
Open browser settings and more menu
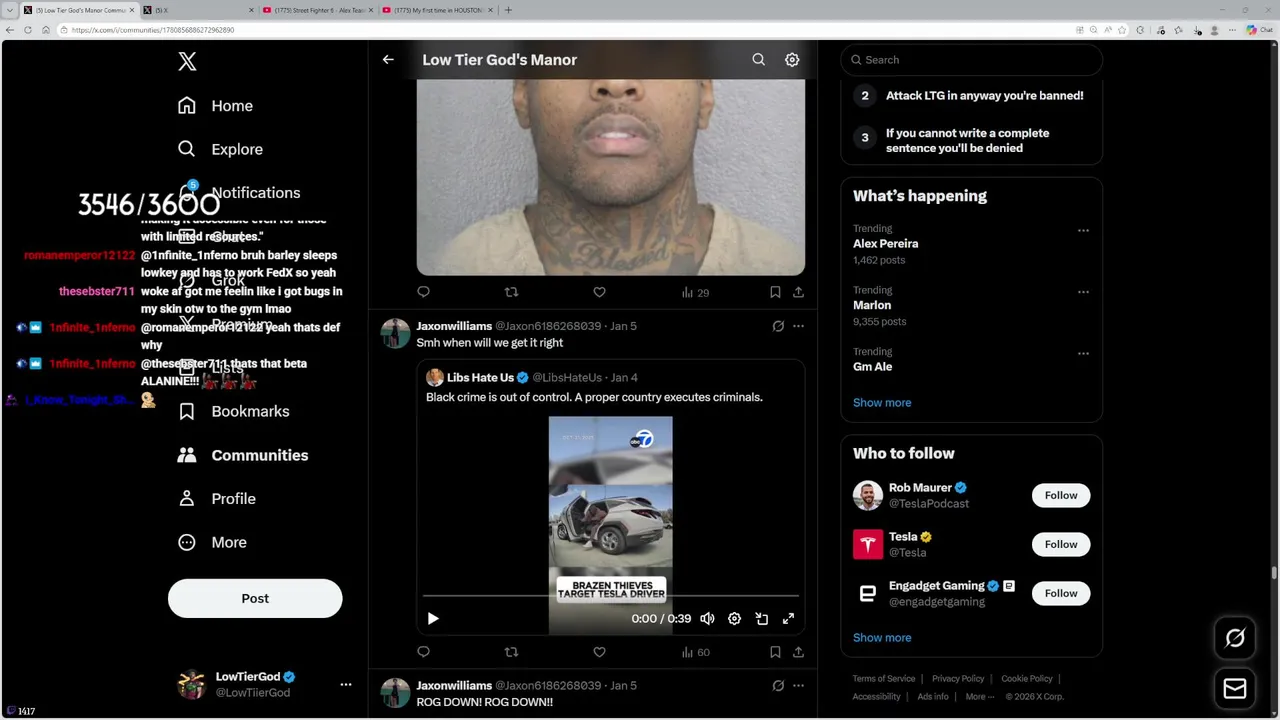[x=1231, y=30]
